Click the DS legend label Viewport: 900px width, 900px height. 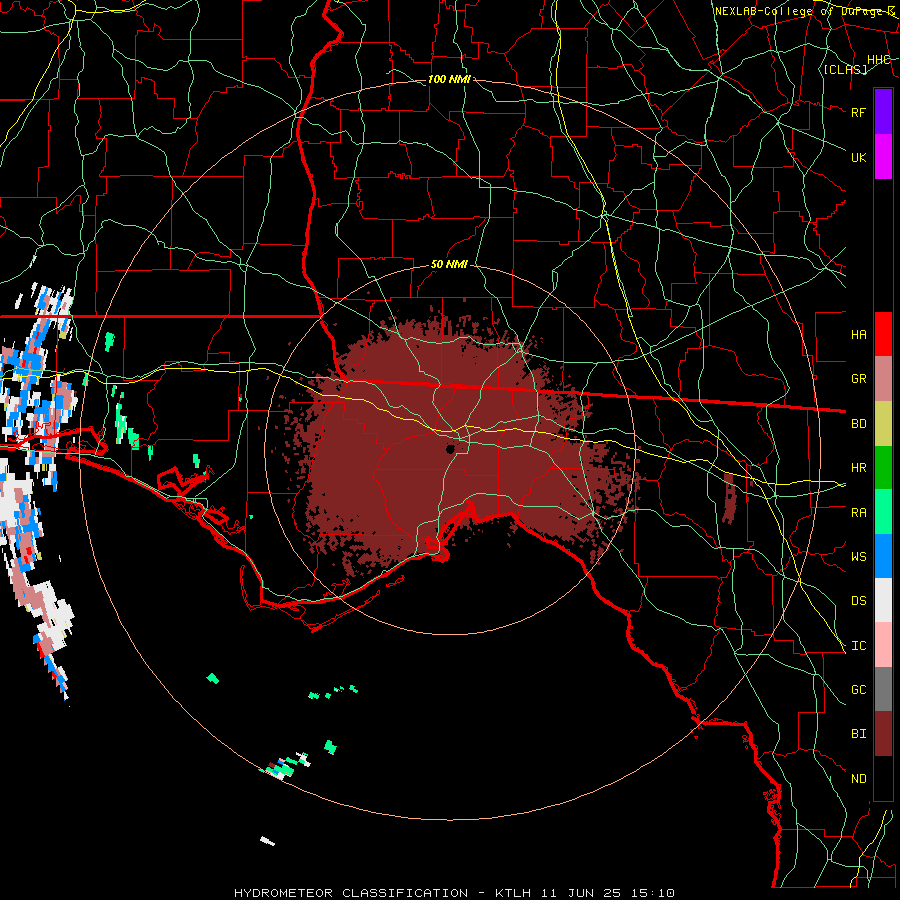(x=858, y=601)
